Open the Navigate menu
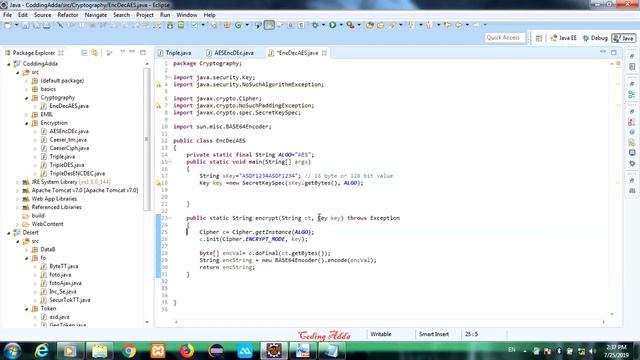Image resolution: width=640 pixels, height=360 pixels. click(x=96, y=15)
